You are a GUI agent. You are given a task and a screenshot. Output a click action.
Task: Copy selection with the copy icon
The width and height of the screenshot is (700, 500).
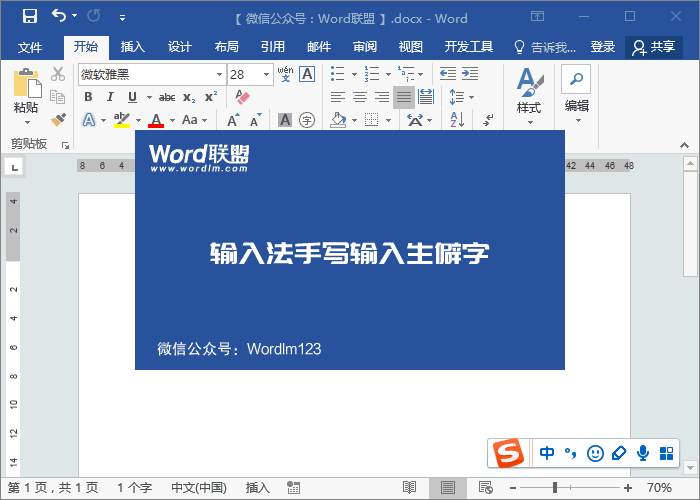[58, 97]
